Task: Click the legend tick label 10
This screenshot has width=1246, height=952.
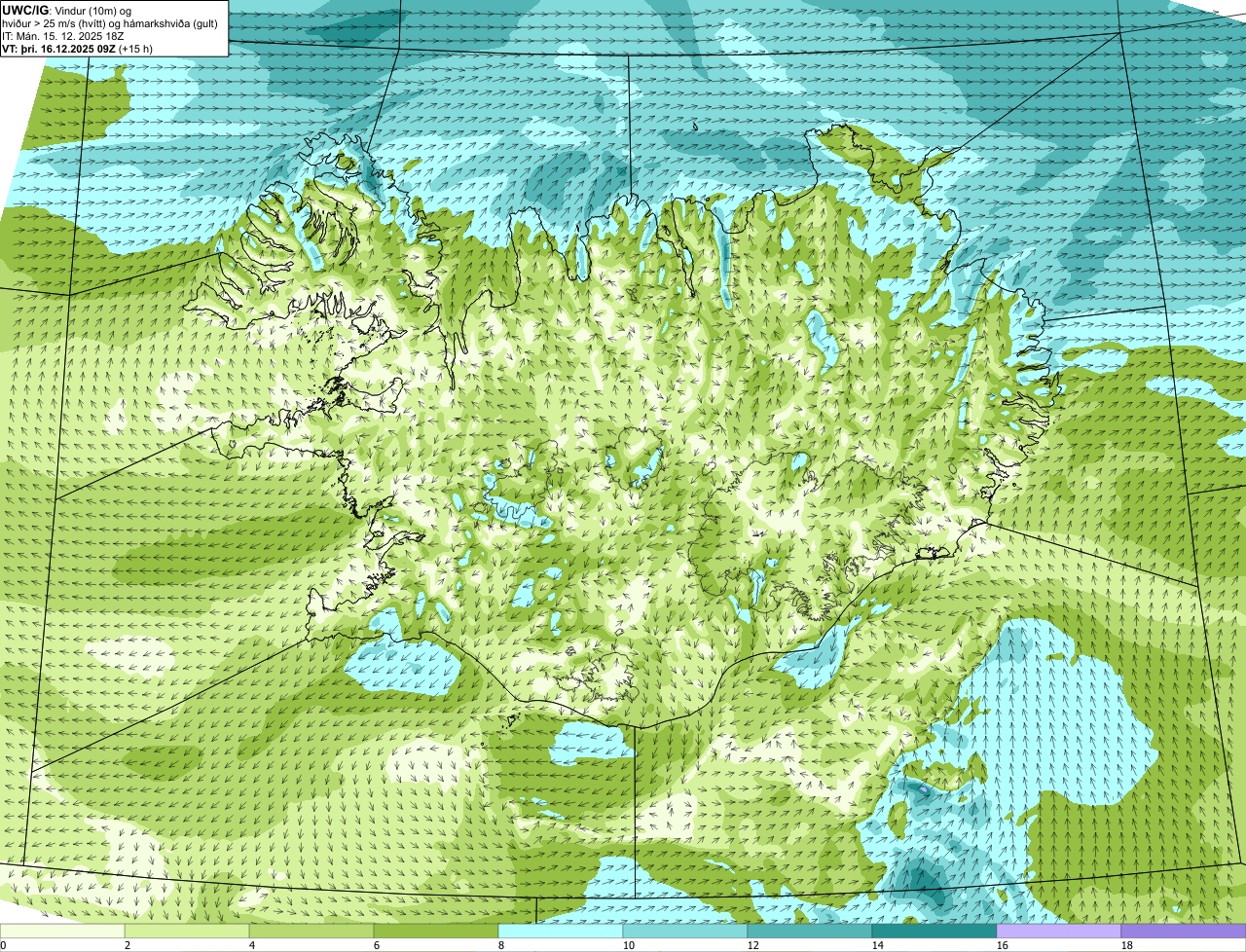Action: pyautogui.click(x=629, y=945)
